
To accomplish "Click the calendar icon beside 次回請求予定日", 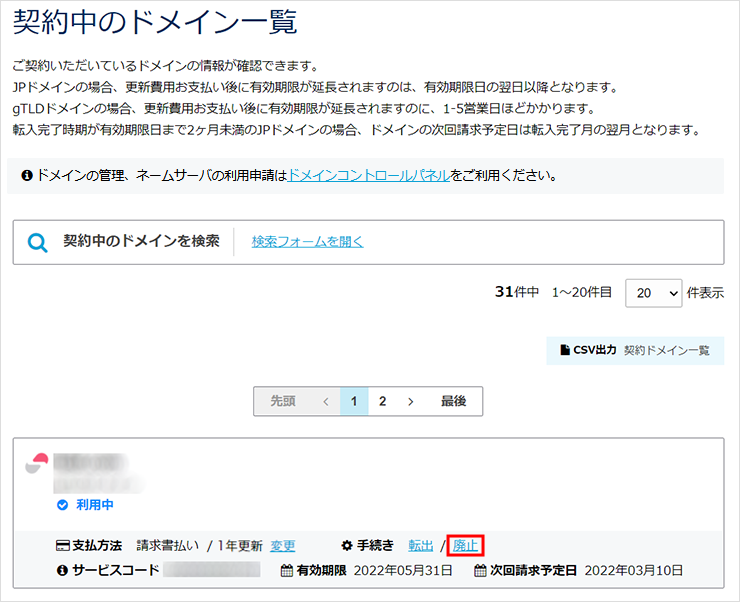I will (480, 571).
